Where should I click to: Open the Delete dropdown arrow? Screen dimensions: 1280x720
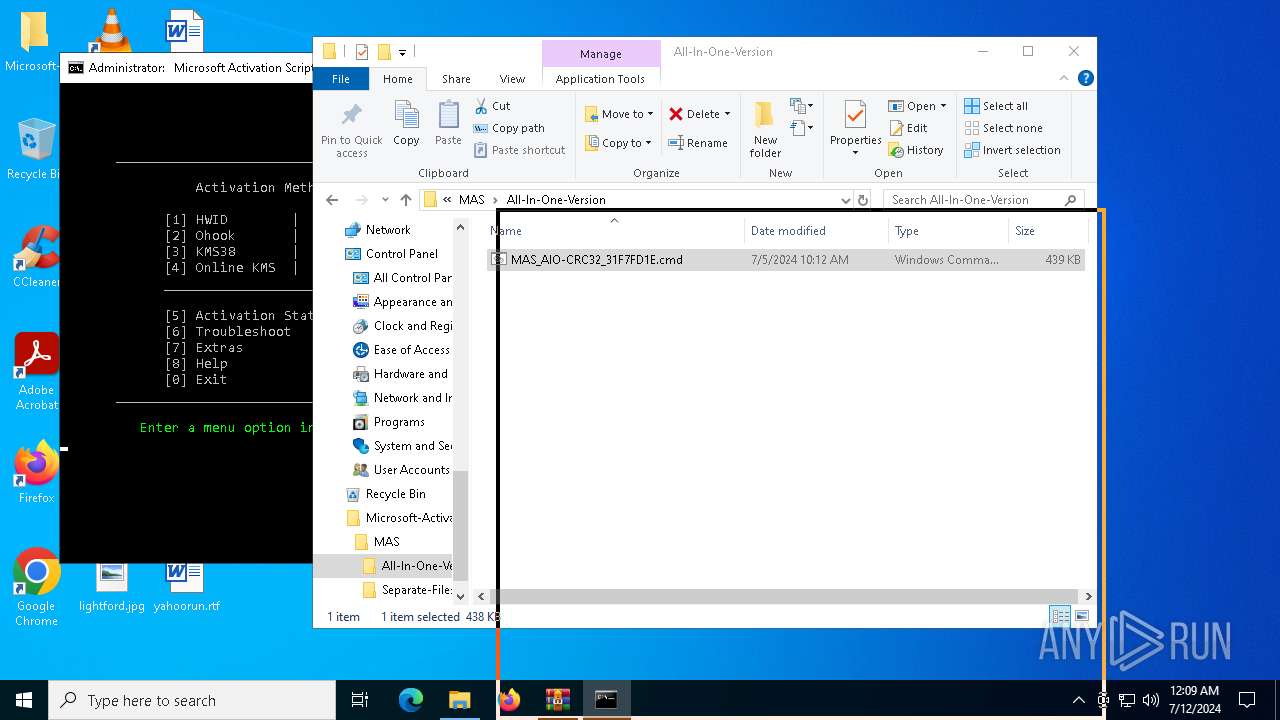727,114
